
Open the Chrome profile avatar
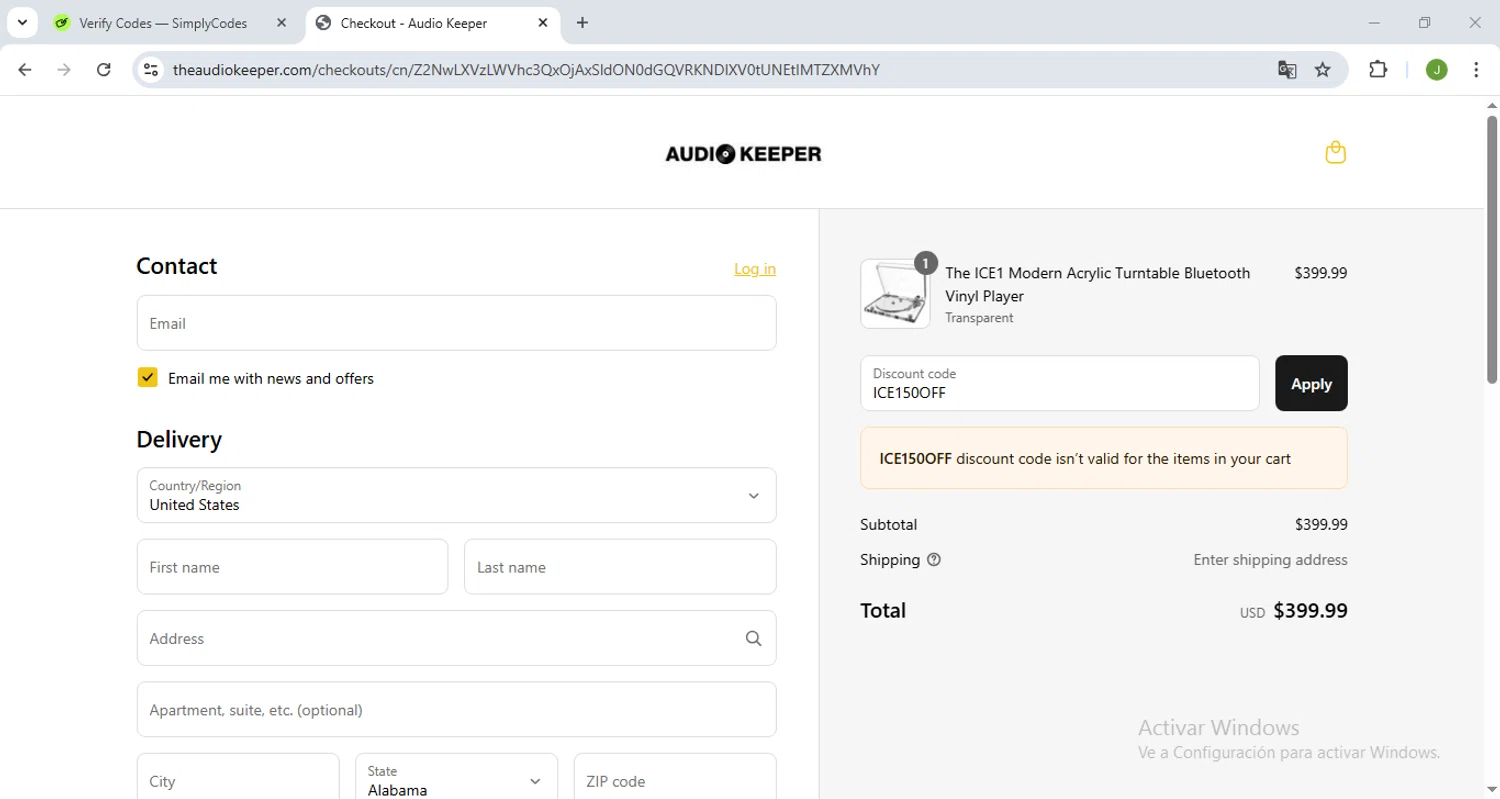tap(1436, 69)
